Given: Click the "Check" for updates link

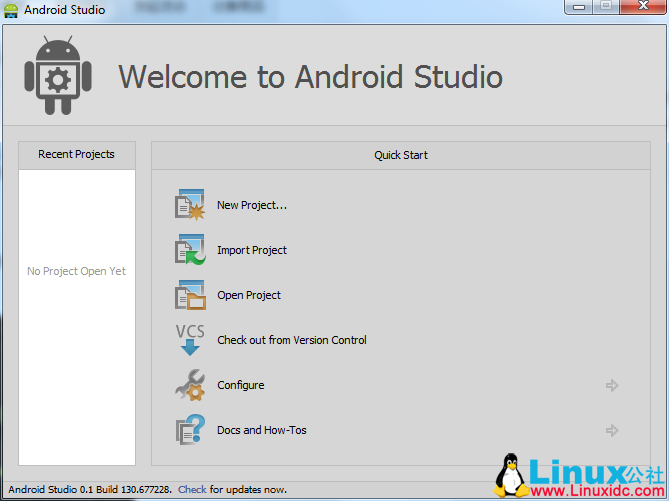Looking at the screenshot, I should [192, 489].
